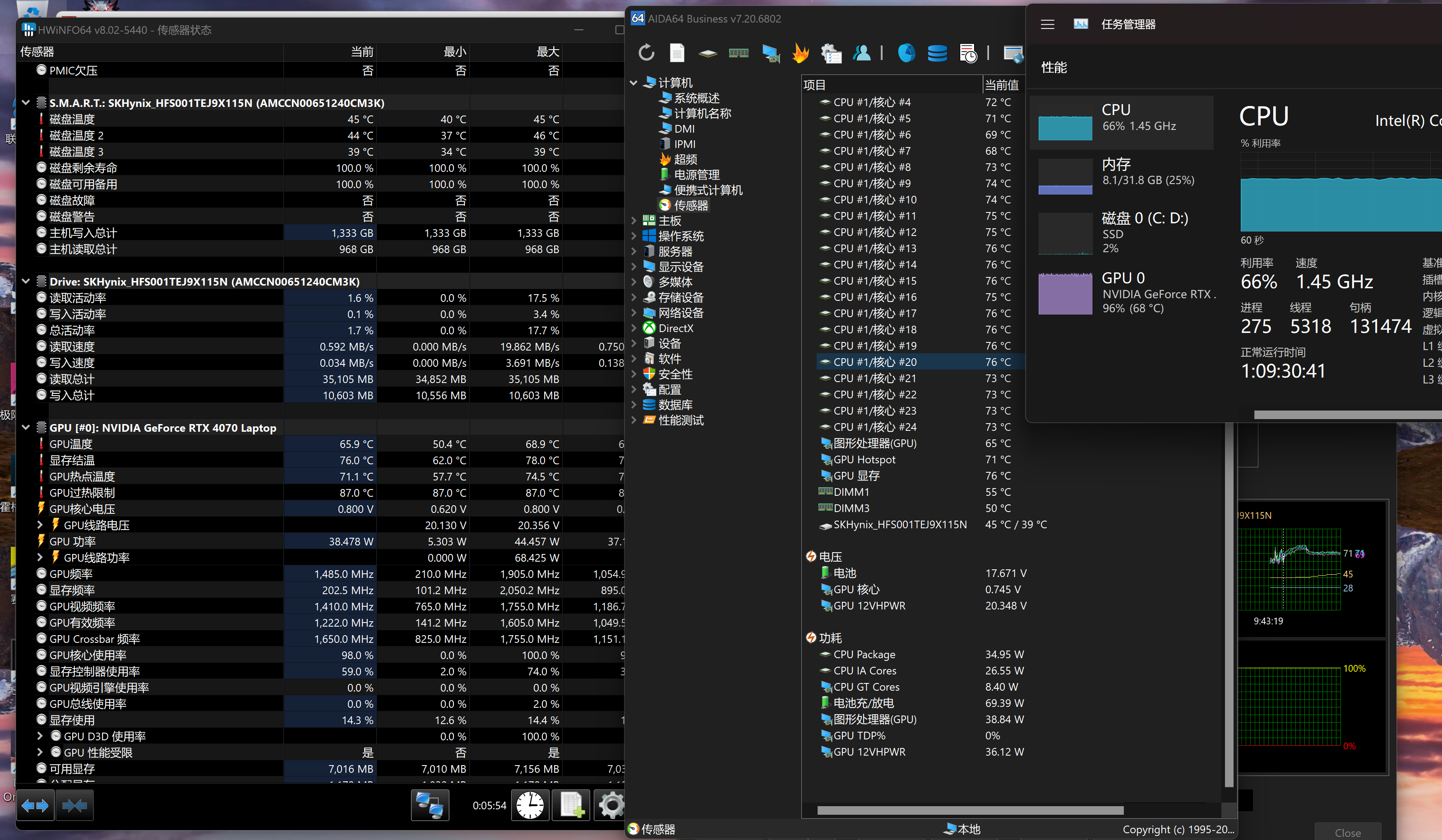
Task: Click the HWiNFO log file with plus icon
Action: click(x=571, y=806)
